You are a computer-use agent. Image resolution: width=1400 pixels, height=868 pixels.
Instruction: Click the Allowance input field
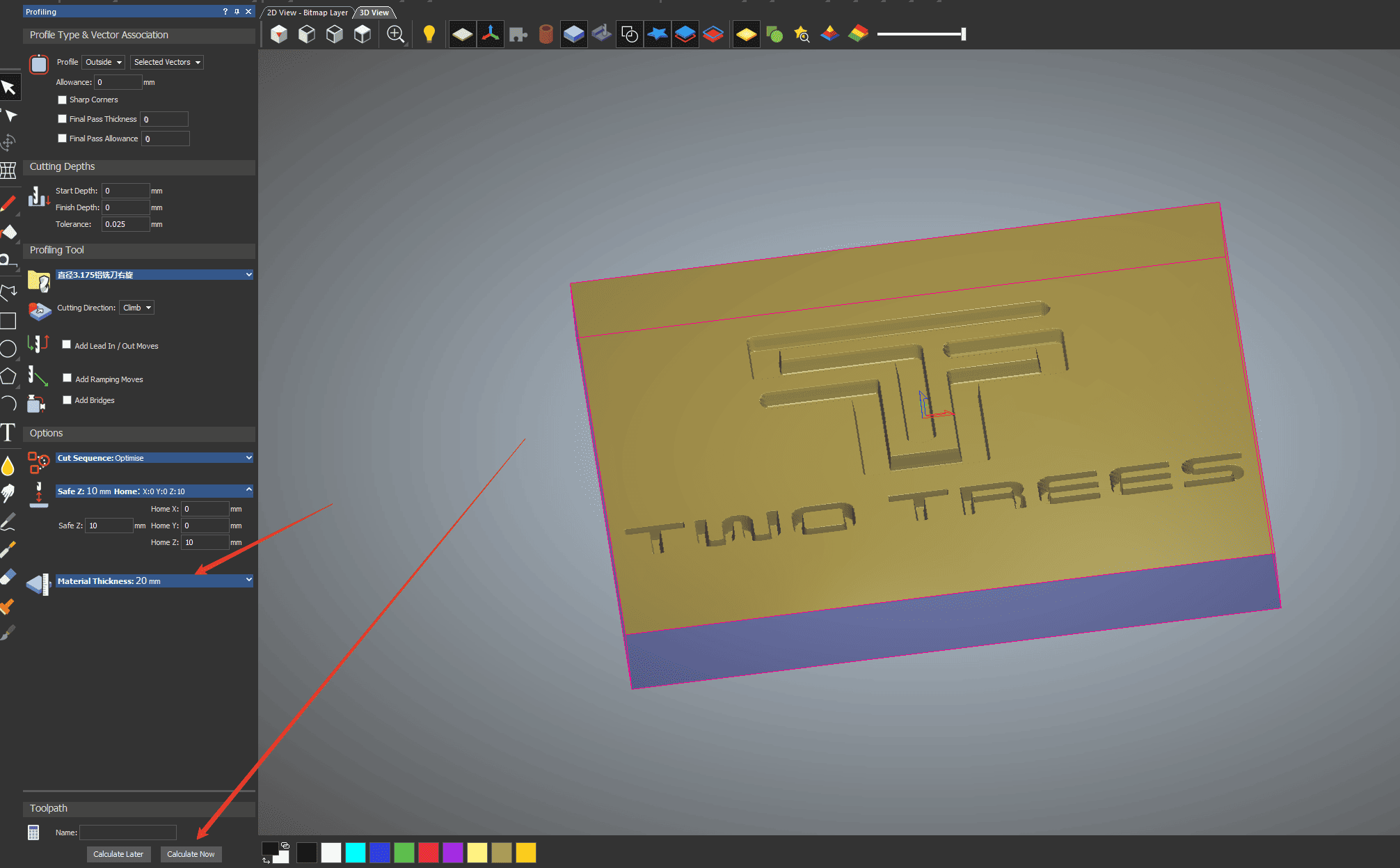tap(118, 82)
